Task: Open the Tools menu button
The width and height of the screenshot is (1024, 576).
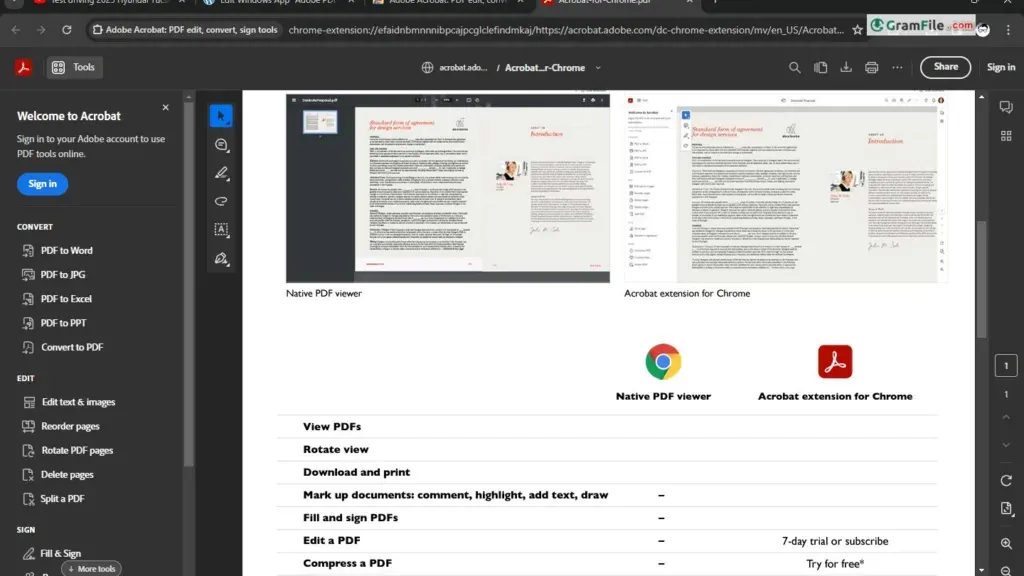Action: click(74, 67)
